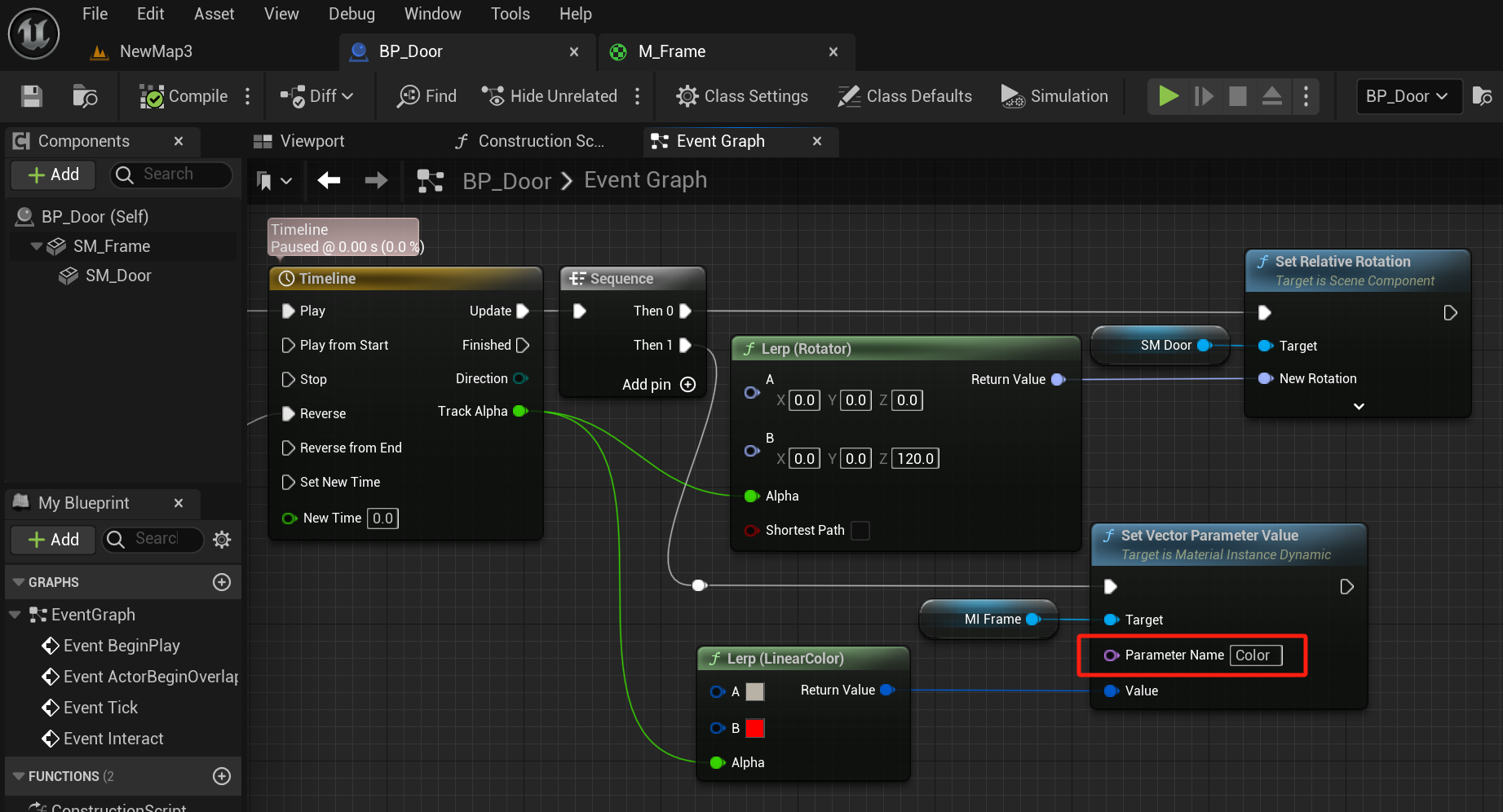Open Class Settings
This screenshot has width=1503, height=812.
coord(742,96)
